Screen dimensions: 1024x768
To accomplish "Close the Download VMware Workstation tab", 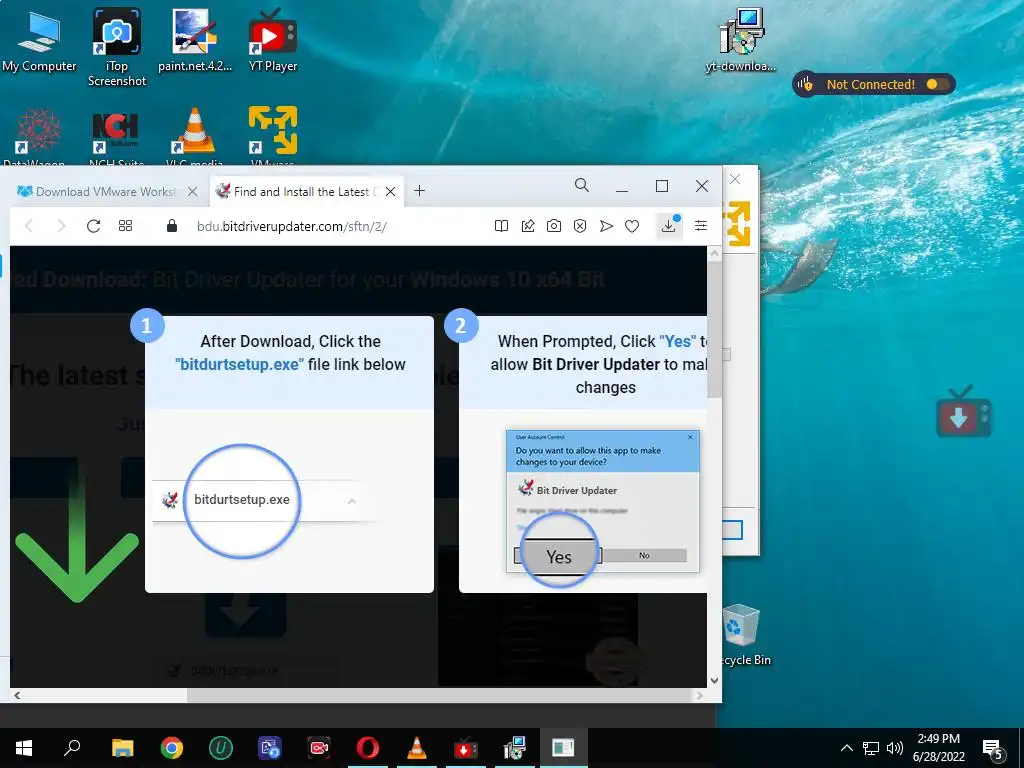I will tap(193, 191).
